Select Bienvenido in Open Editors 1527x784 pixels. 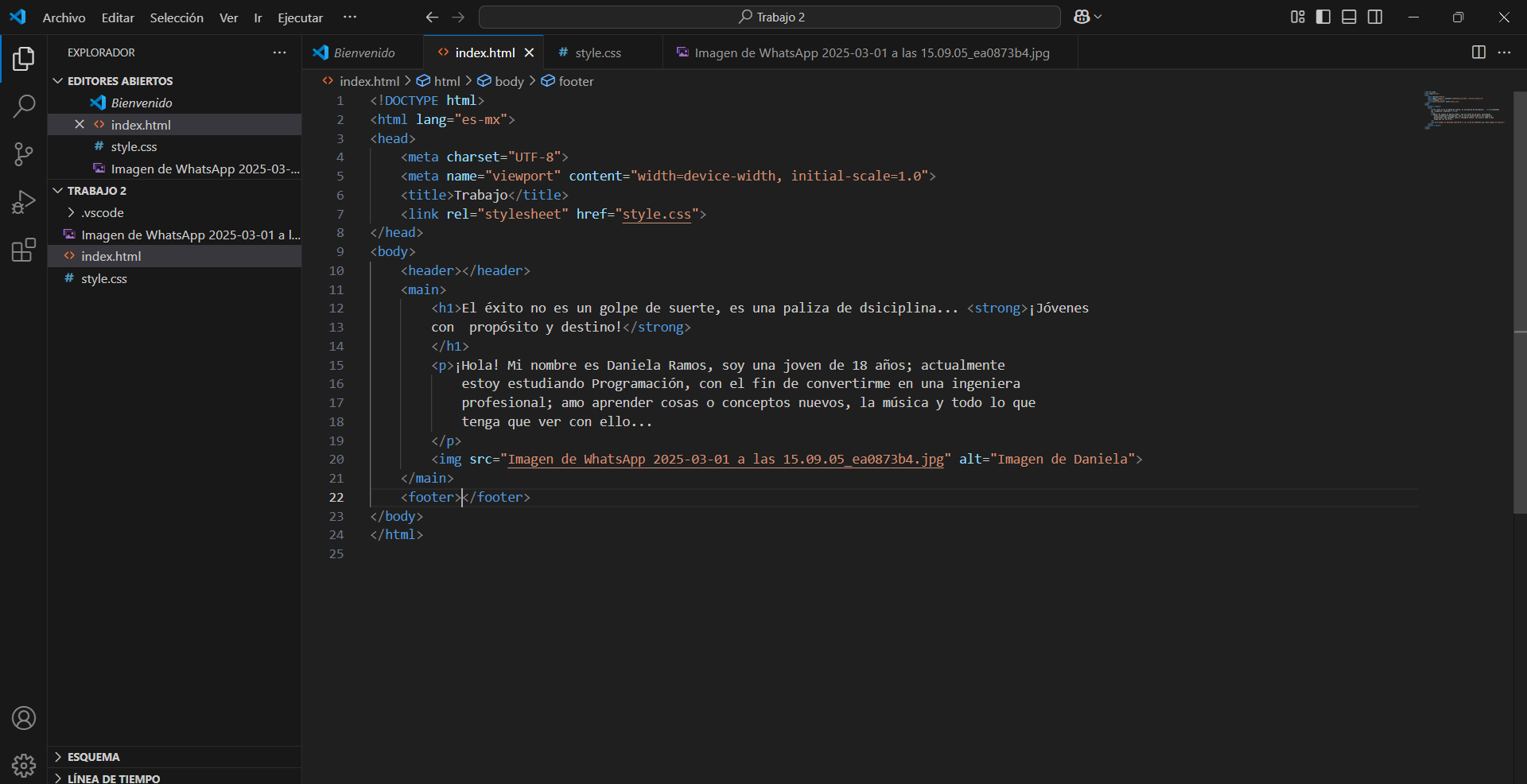174,103
